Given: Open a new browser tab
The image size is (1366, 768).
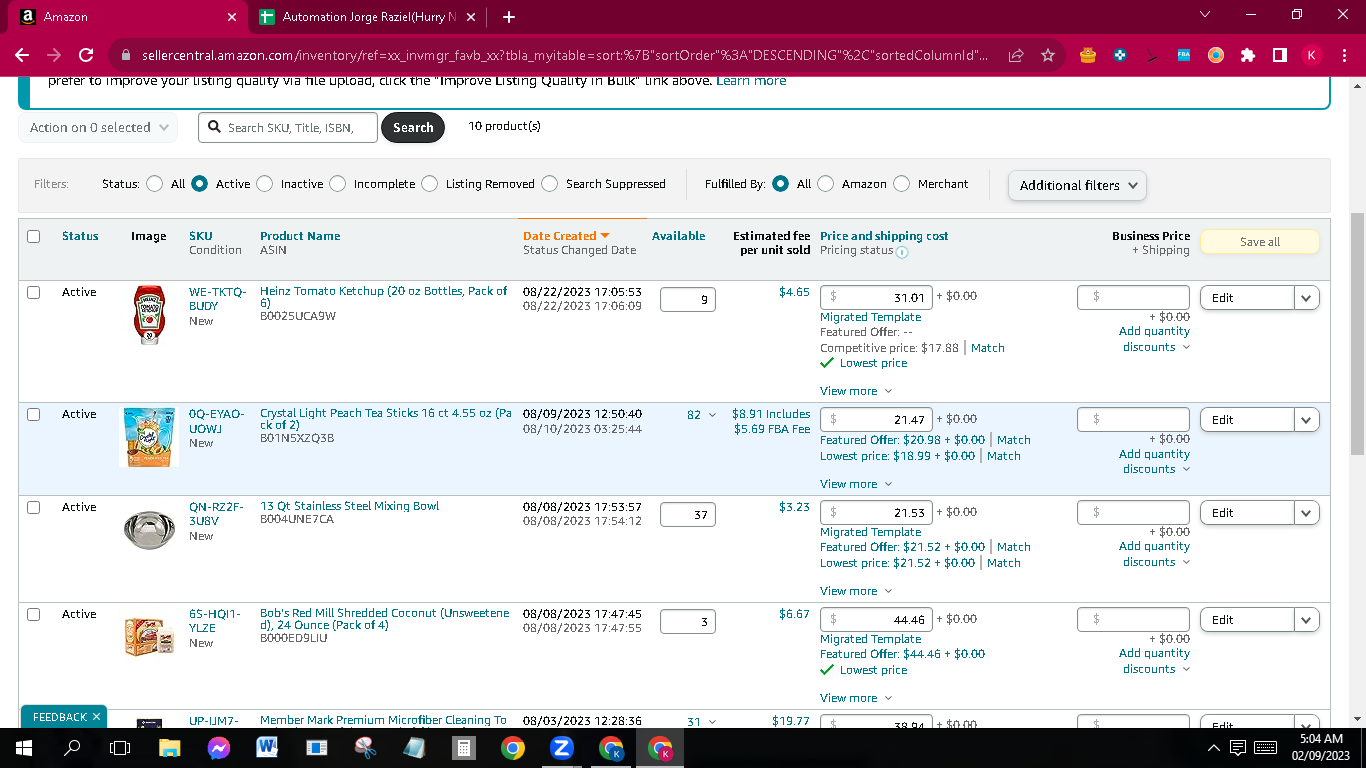Looking at the screenshot, I should click(509, 17).
